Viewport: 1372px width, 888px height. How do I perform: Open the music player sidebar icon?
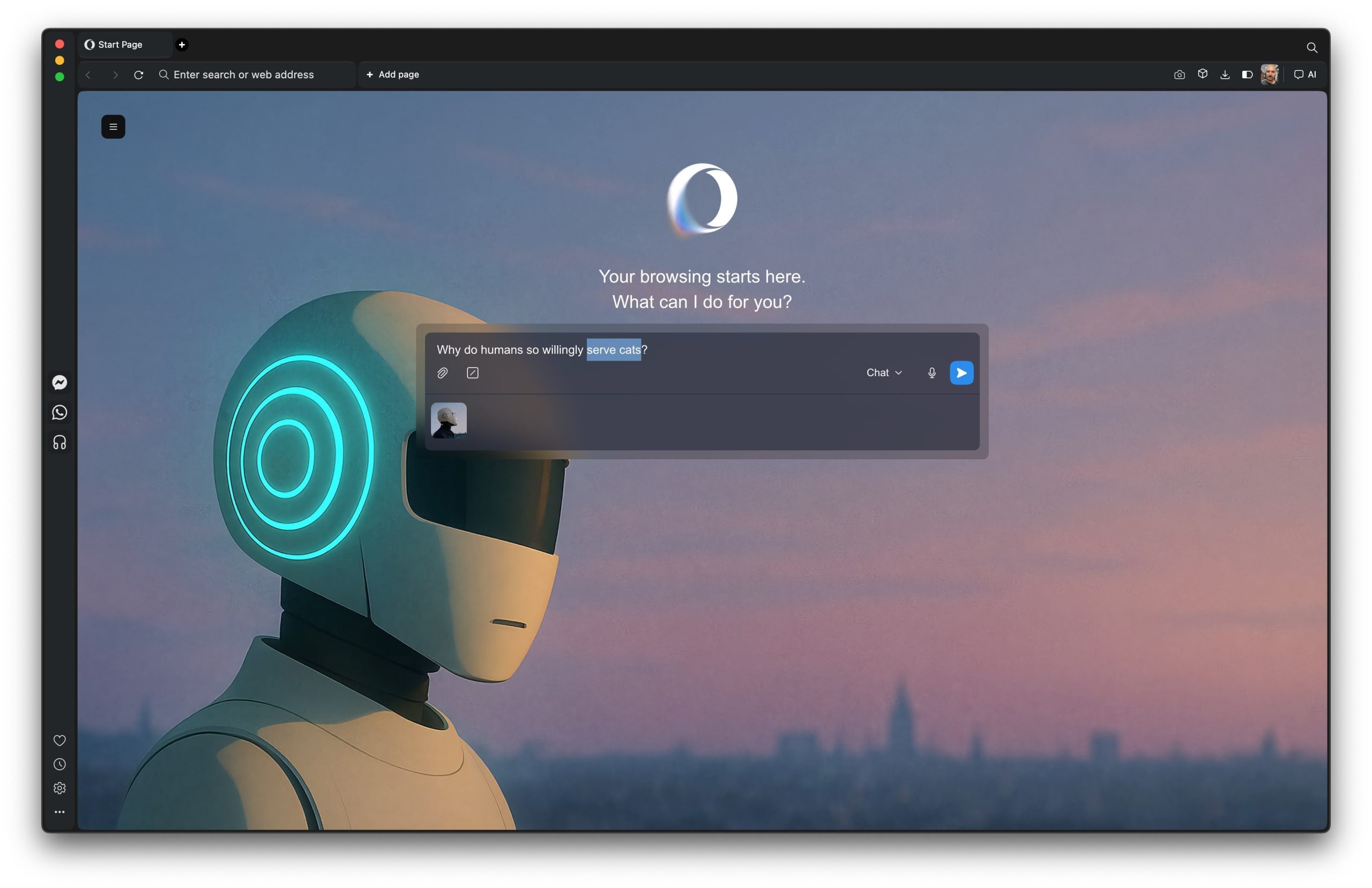[x=59, y=442]
